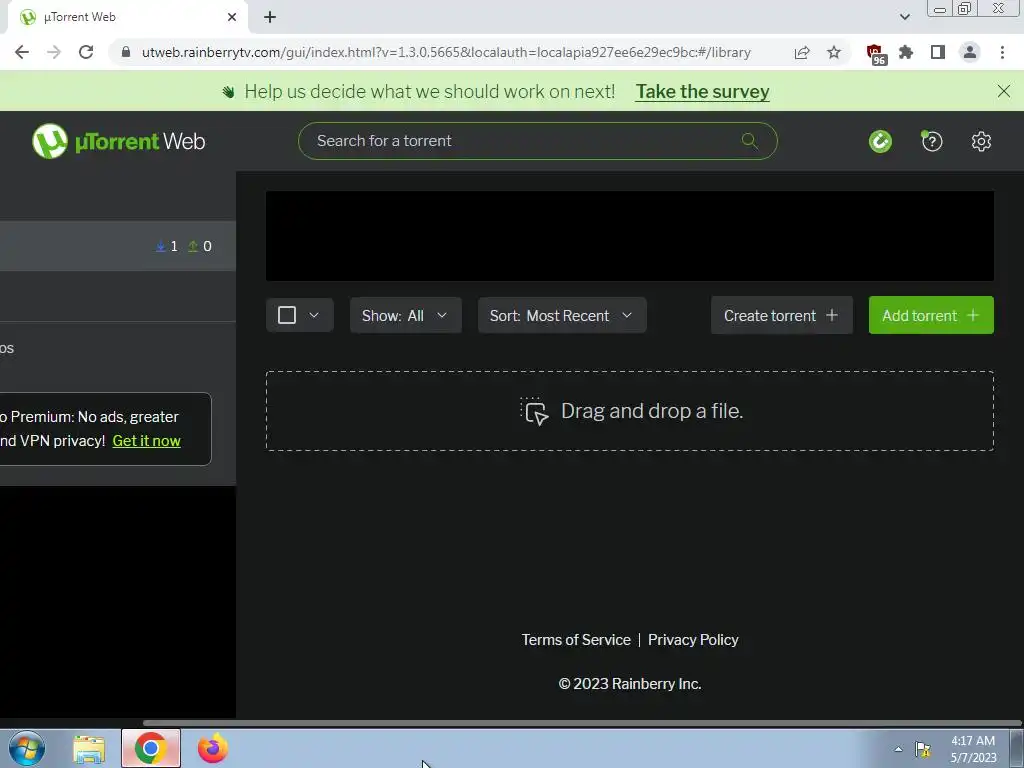Click Chrome taskbar icon

[151, 748]
